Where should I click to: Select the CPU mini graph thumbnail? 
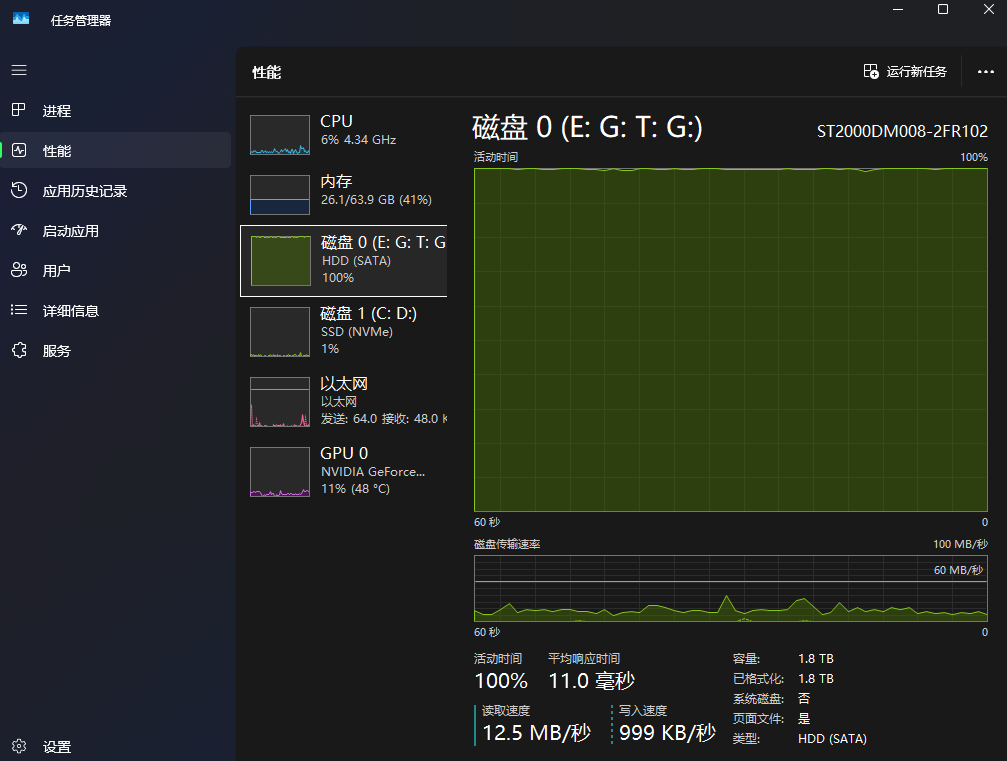280,135
